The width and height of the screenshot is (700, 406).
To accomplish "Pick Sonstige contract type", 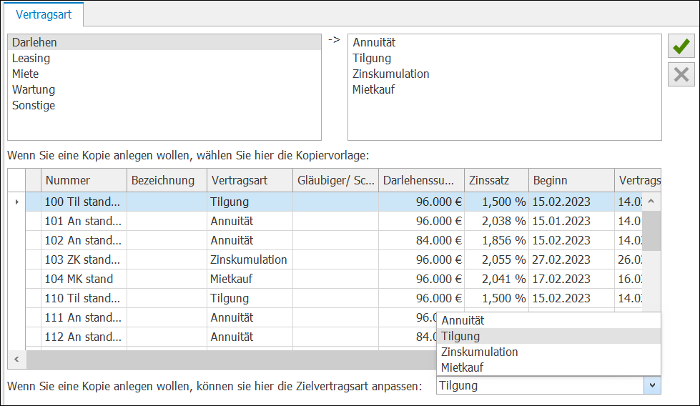I will pyautogui.click(x=164, y=105).
